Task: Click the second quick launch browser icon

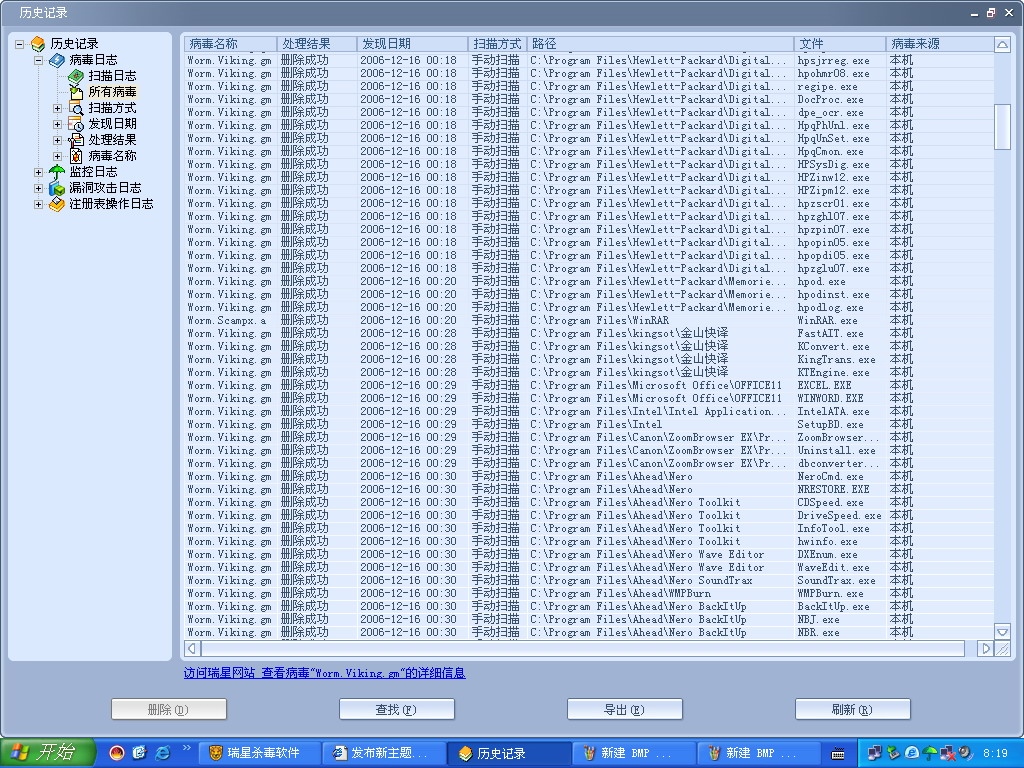Action: pos(139,753)
